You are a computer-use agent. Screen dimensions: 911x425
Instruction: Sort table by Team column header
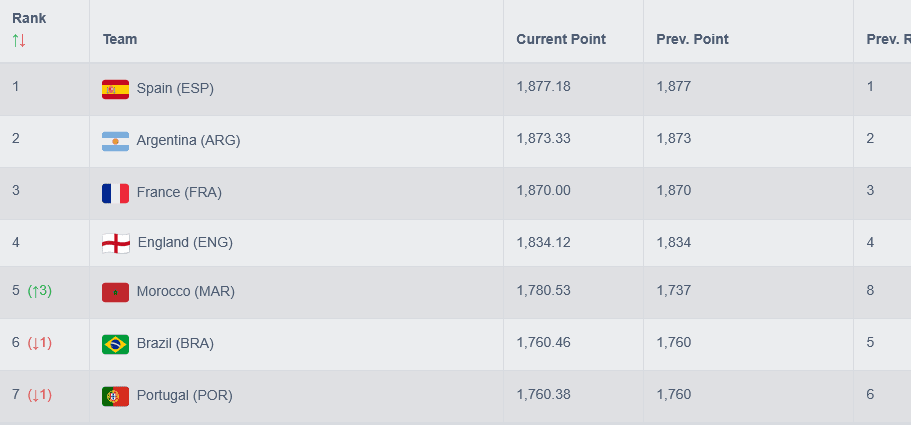click(x=120, y=40)
